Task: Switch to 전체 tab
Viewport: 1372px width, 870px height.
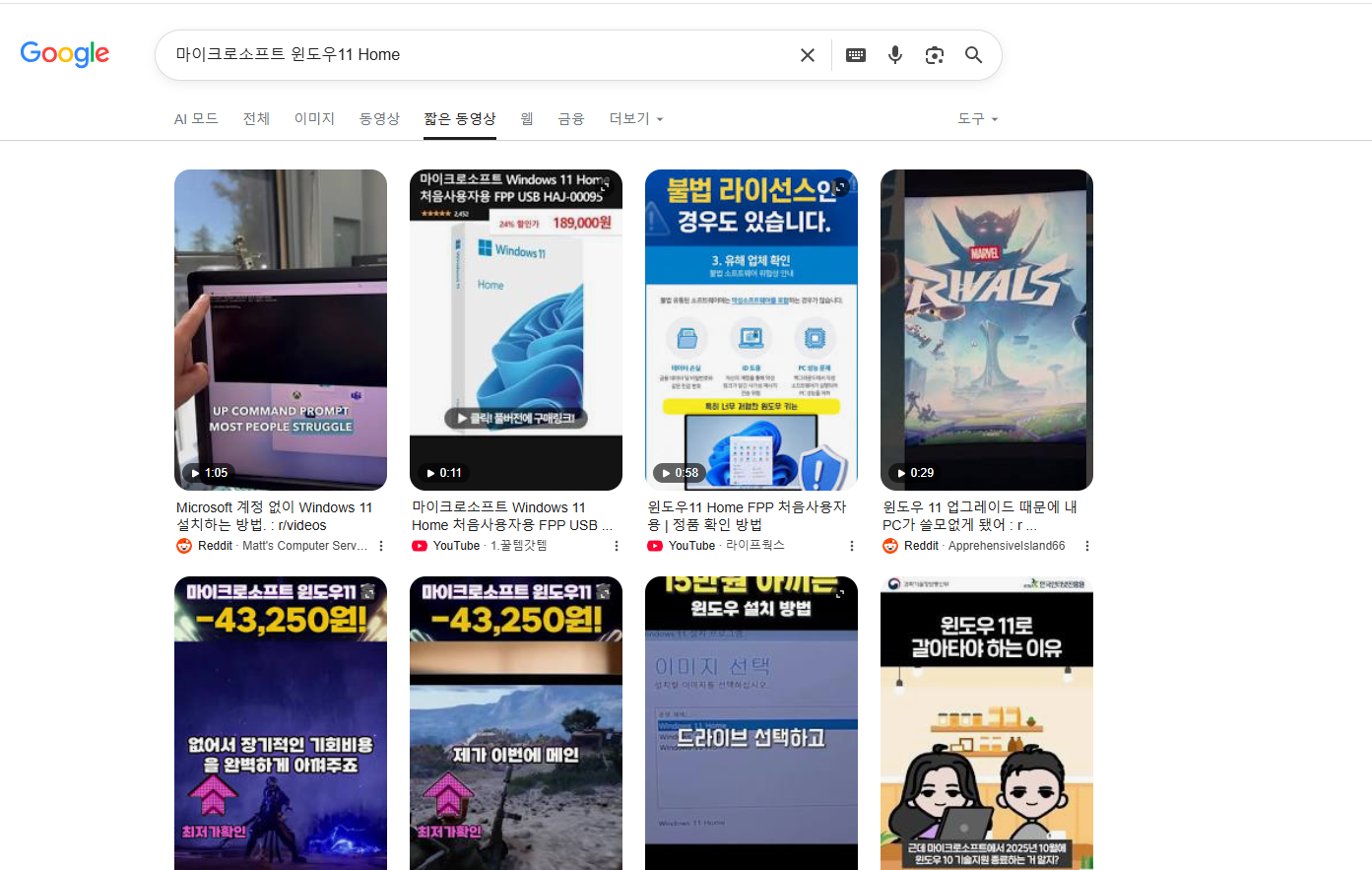Action: [256, 118]
